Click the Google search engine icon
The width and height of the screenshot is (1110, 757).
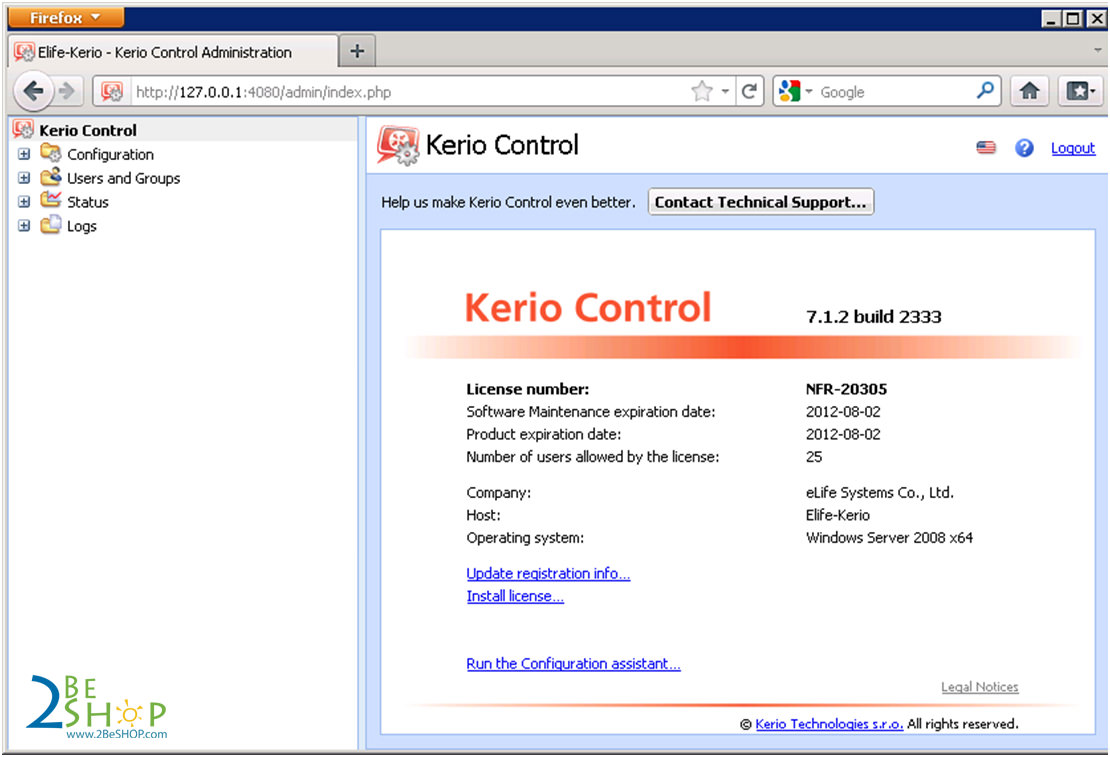(789, 91)
